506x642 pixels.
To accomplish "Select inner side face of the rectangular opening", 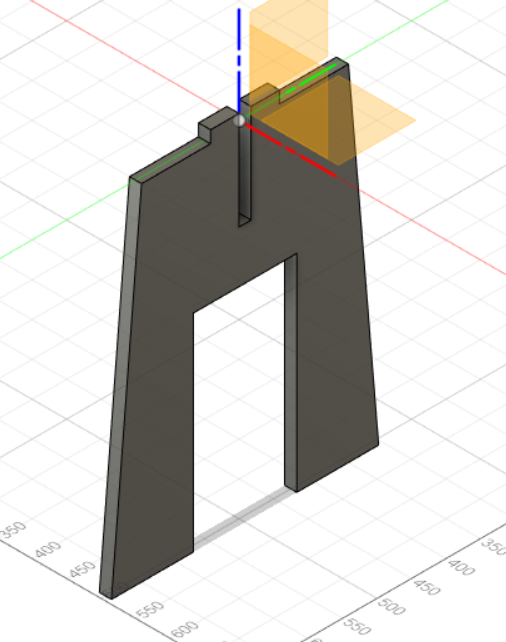I will click(x=290, y=373).
